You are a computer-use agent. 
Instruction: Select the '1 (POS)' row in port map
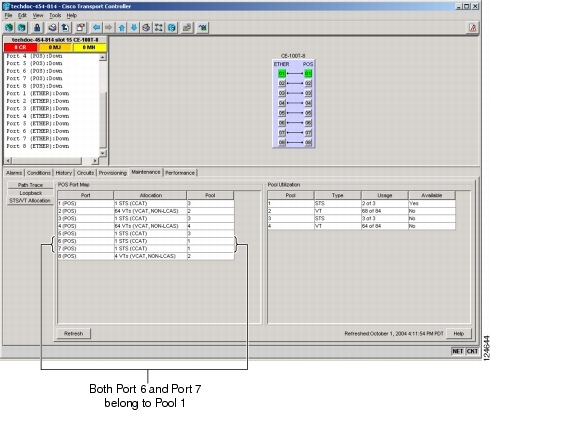[x=146, y=203]
